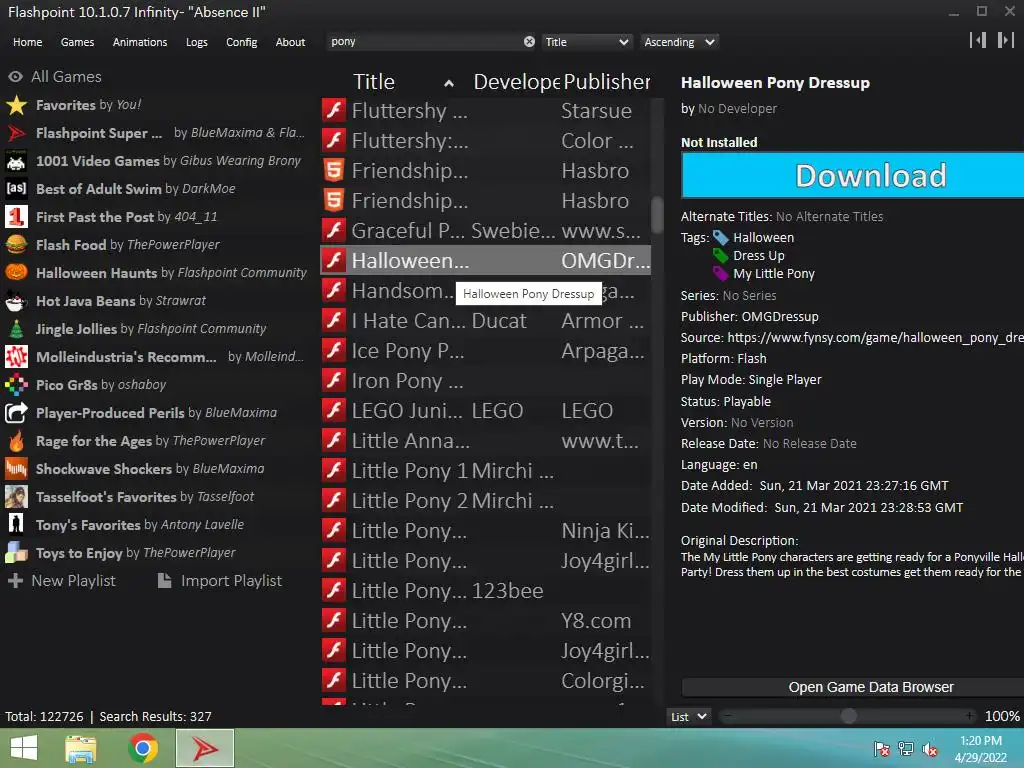The width and height of the screenshot is (1024, 768).
Task: Open File Explorer from the taskbar
Action: coord(81,748)
